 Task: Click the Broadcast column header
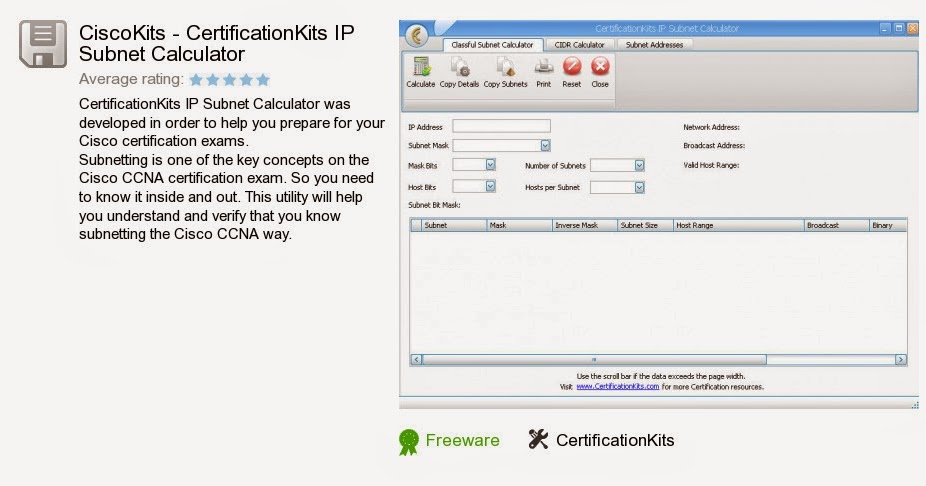coord(837,225)
